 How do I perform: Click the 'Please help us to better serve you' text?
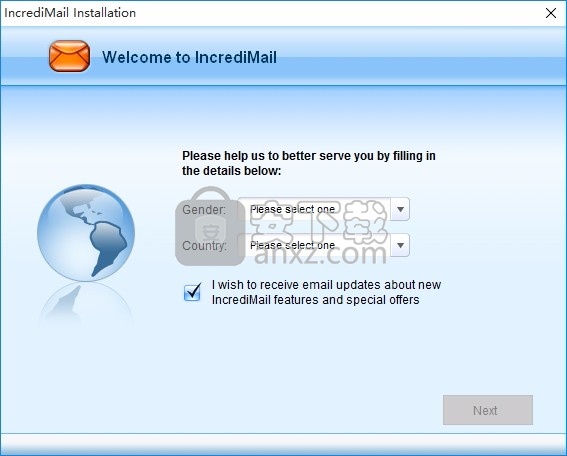coord(308,163)
